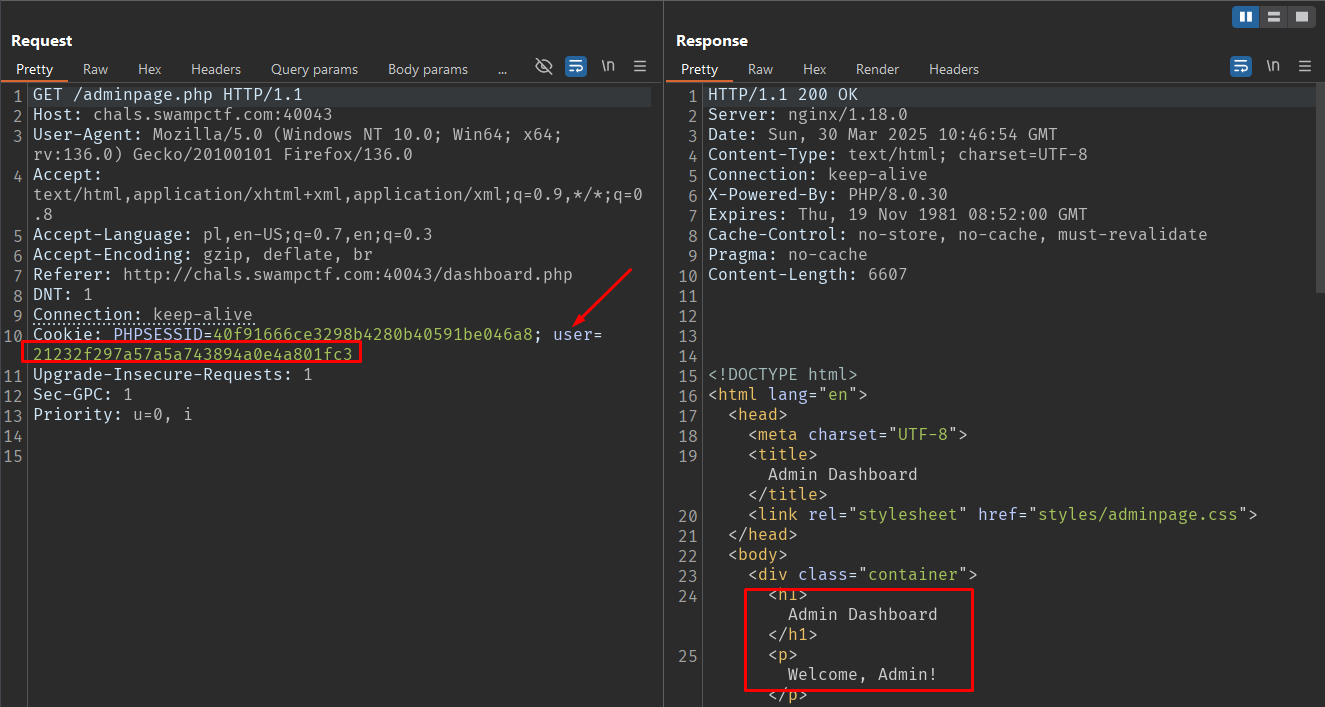Select side-by-side layout icon
The image size is (1325, 707).
point(1246,17)
